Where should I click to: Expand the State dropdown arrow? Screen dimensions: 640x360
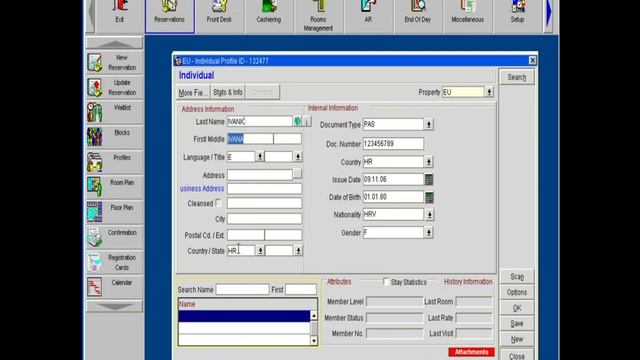click(x=298, y=251)
